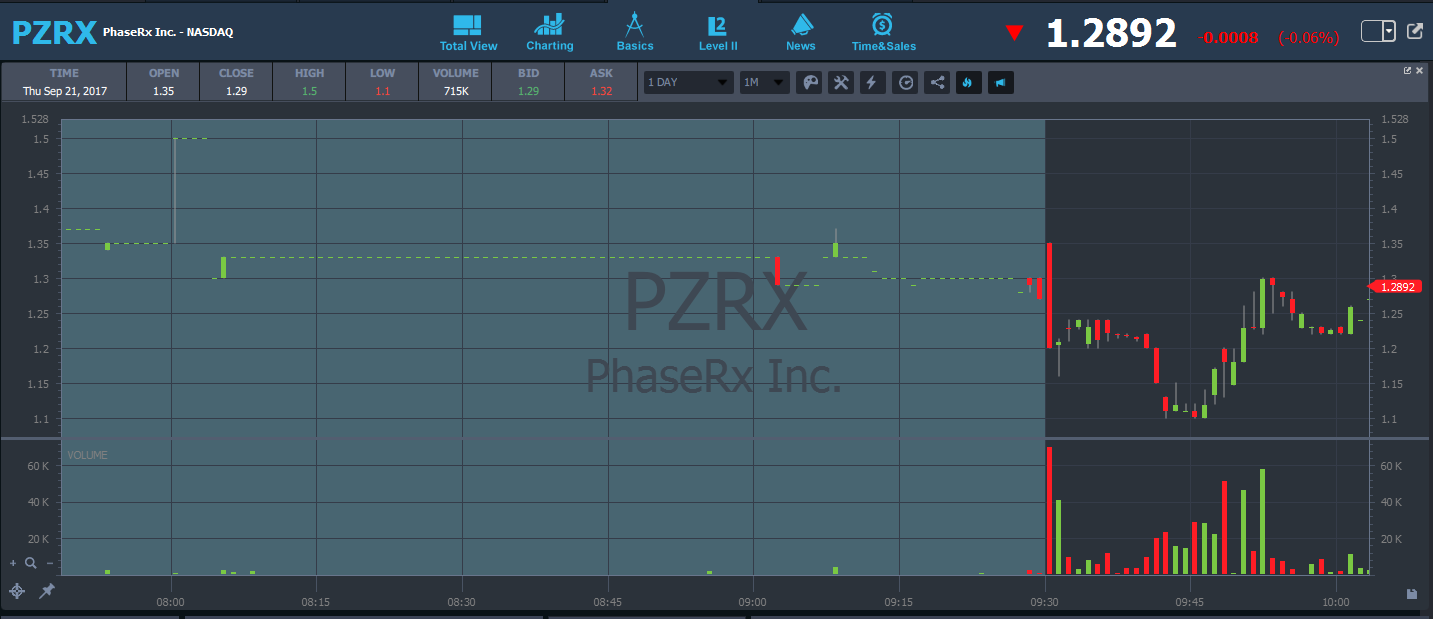The width and height of the screenshot is (1433, 619).
Task: Click the PZRX ticker symbol
Action: point(54,32)
